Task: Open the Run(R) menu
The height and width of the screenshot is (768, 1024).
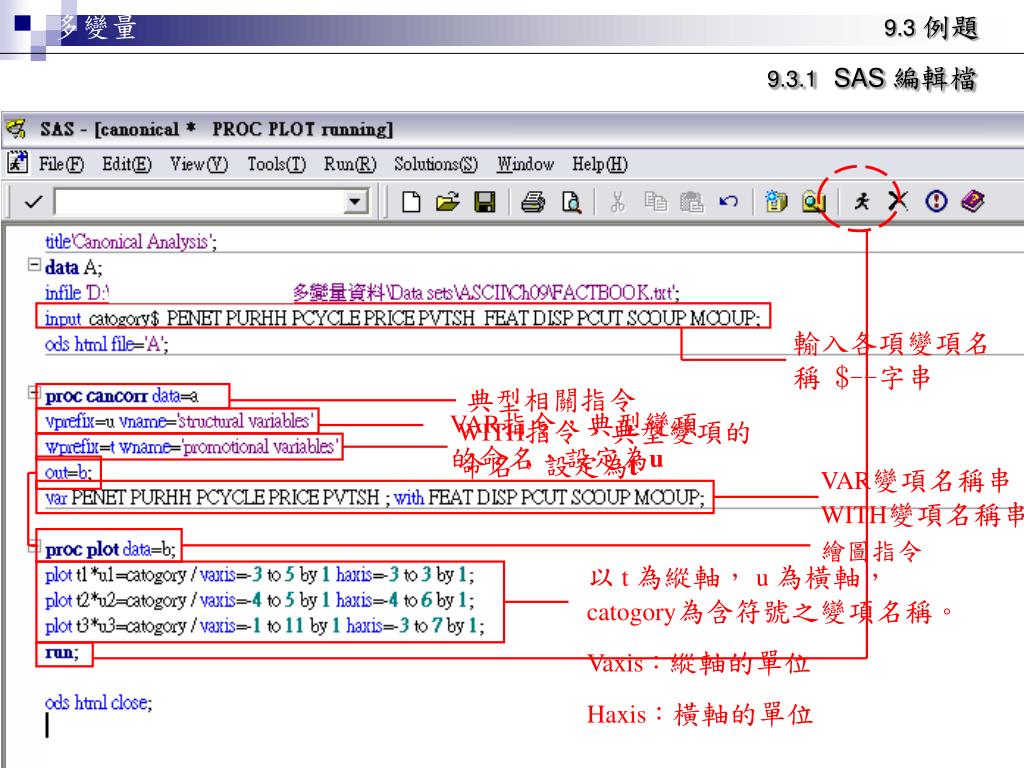Action: [350, 164]
